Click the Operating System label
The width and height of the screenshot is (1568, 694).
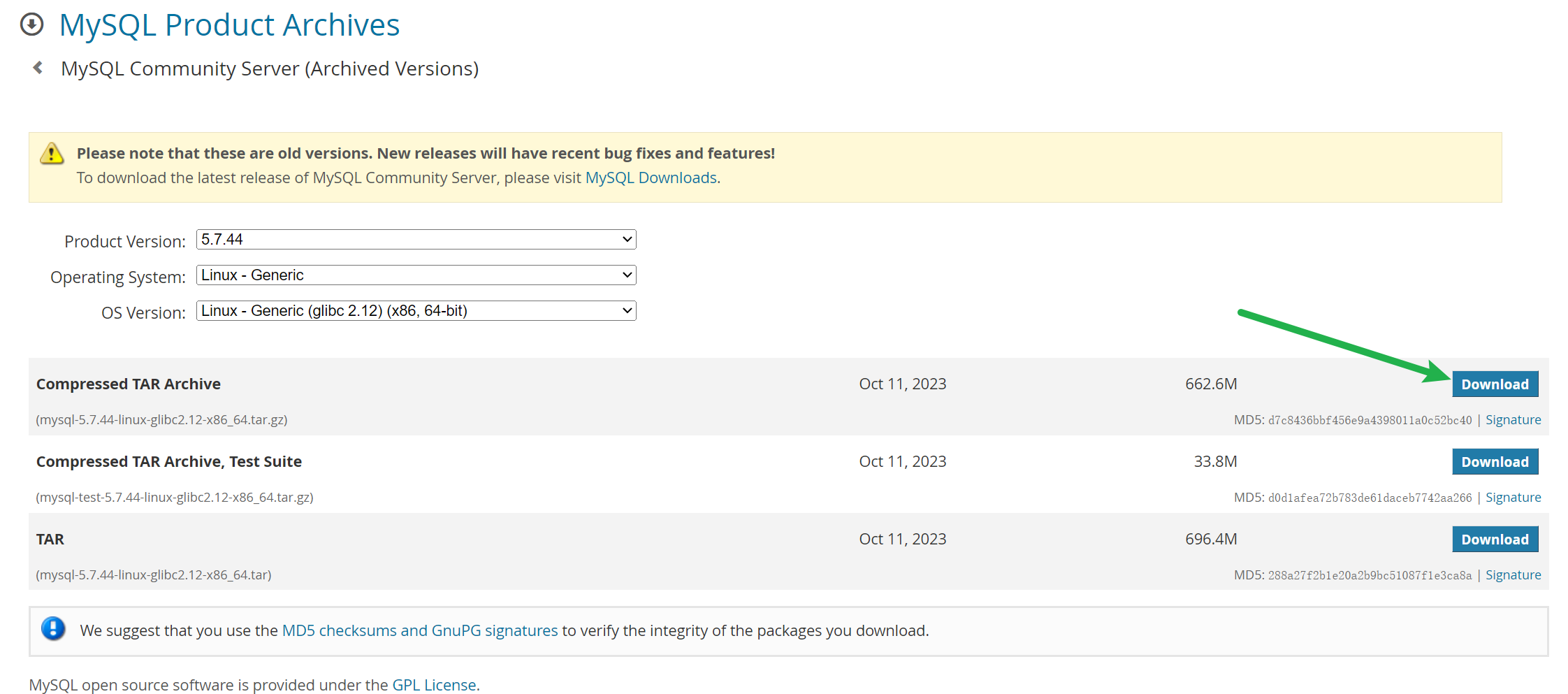(x=118, y=277)
